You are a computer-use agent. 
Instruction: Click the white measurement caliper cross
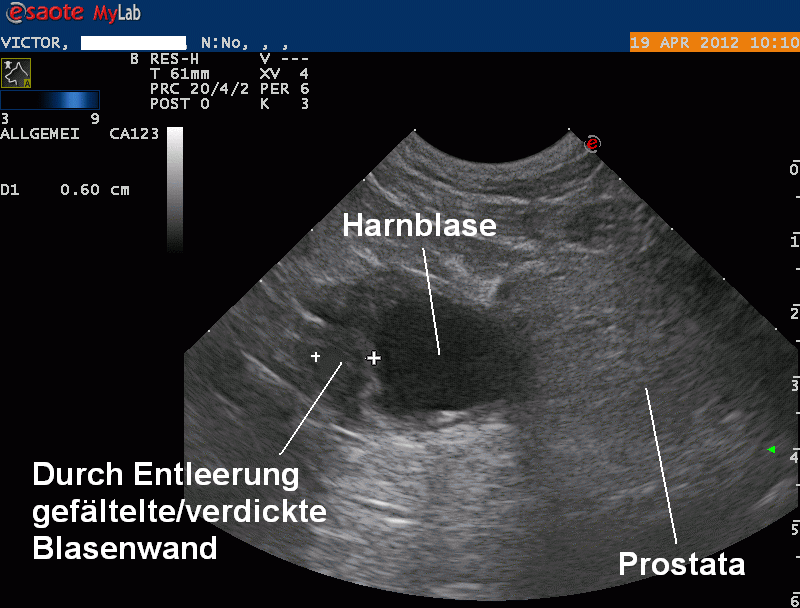[x=374, y=357]
